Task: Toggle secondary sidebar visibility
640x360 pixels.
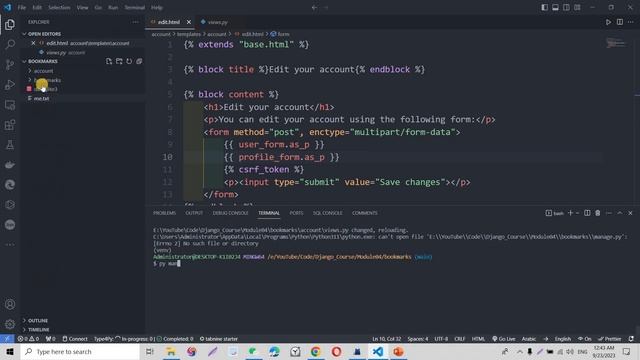Action: [x=566, y=7]
